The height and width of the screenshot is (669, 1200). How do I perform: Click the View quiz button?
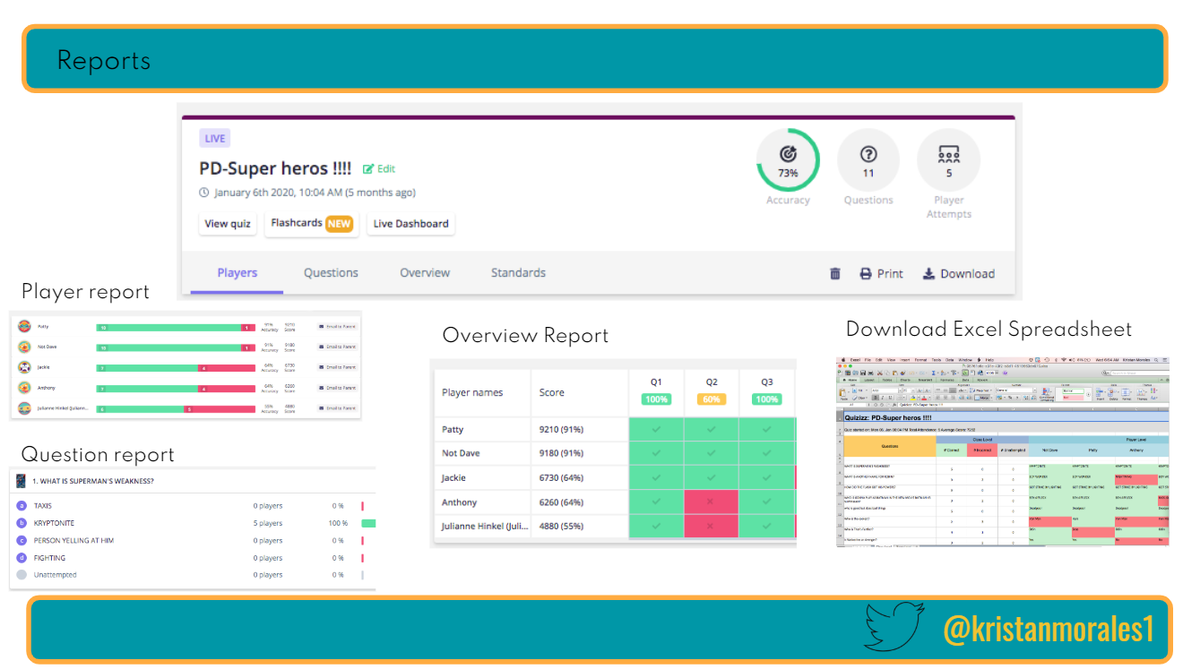228,224
